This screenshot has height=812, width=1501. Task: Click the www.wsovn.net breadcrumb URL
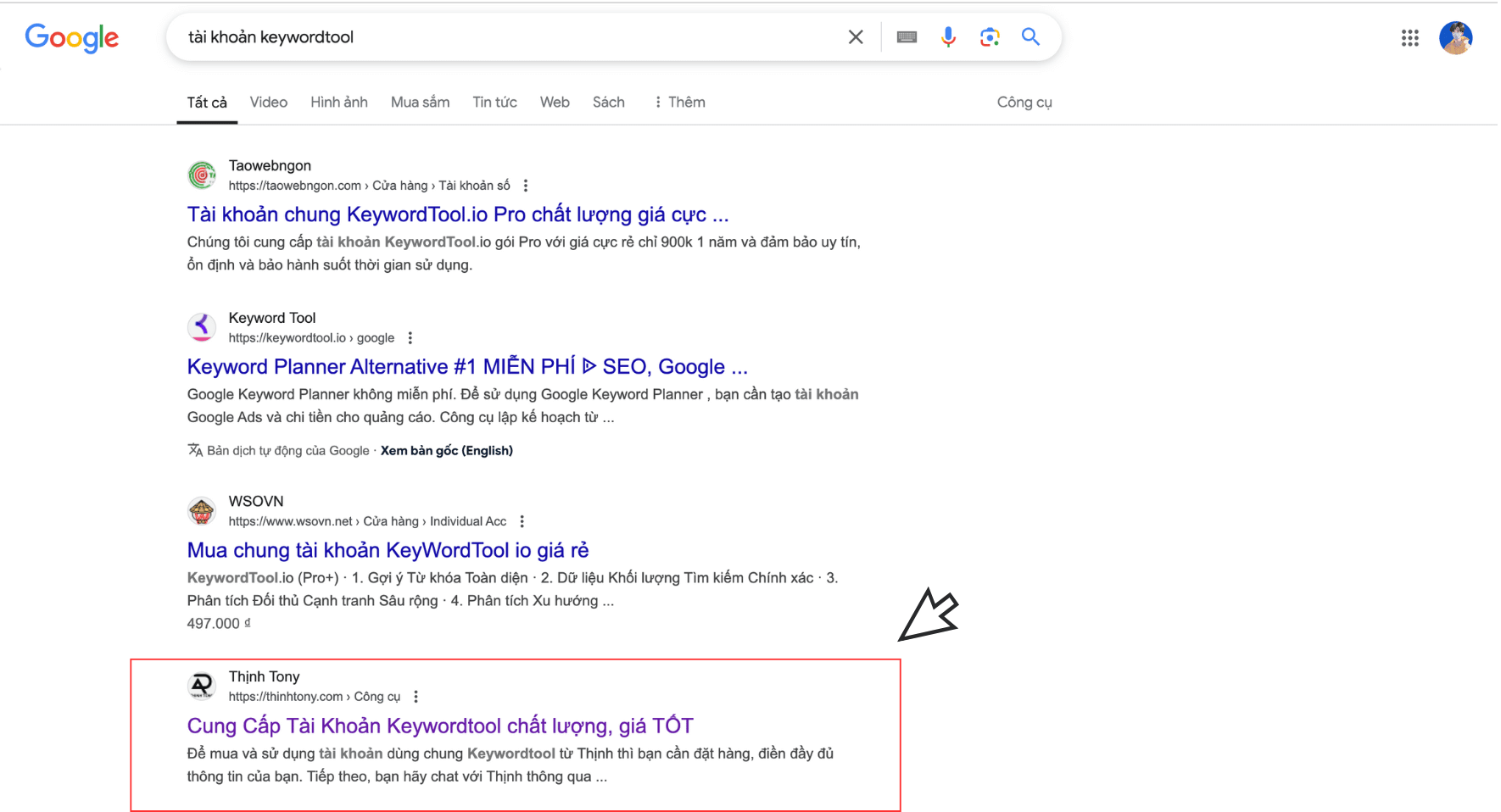coord(367,521)
